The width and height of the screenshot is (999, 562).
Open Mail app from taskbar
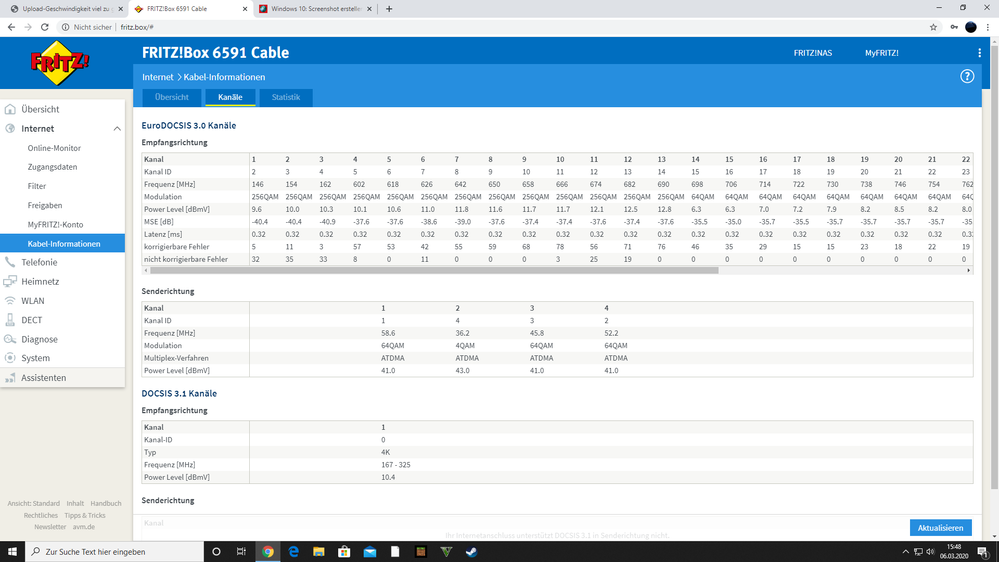(370, 552)
